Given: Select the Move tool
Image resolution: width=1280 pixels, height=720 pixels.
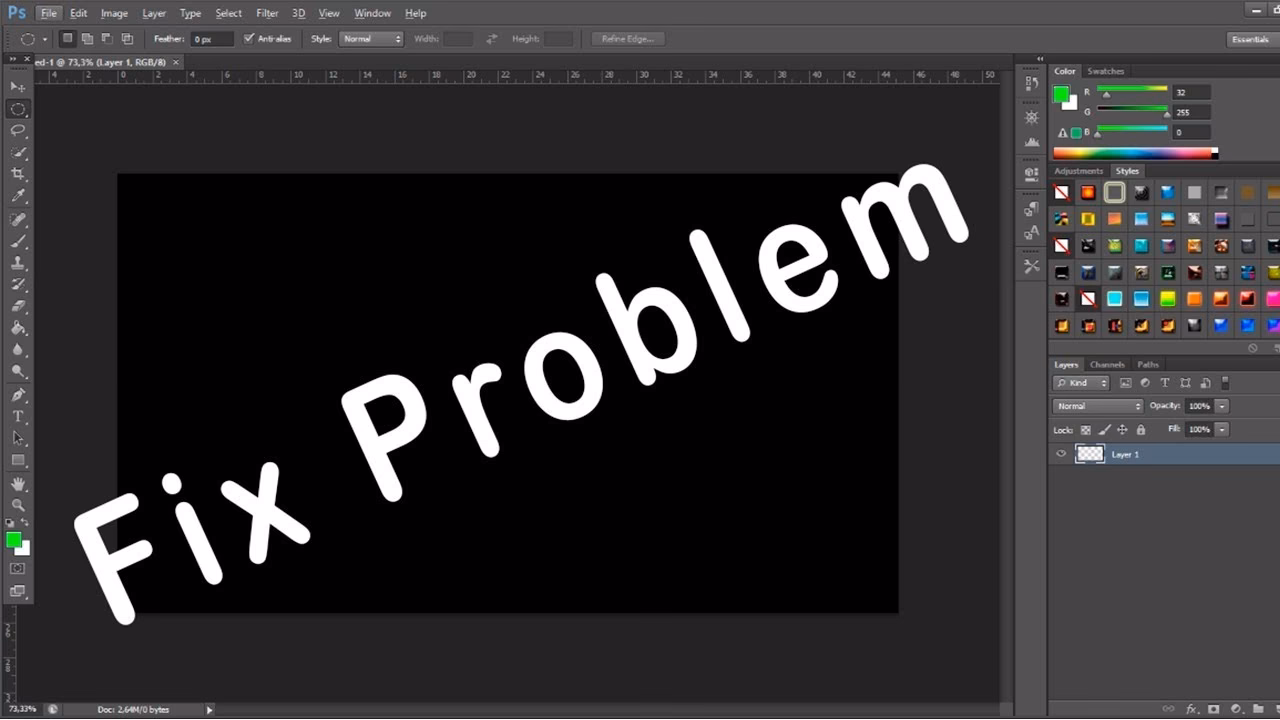Looking at the screenshot, I should (x=18, y=87).
